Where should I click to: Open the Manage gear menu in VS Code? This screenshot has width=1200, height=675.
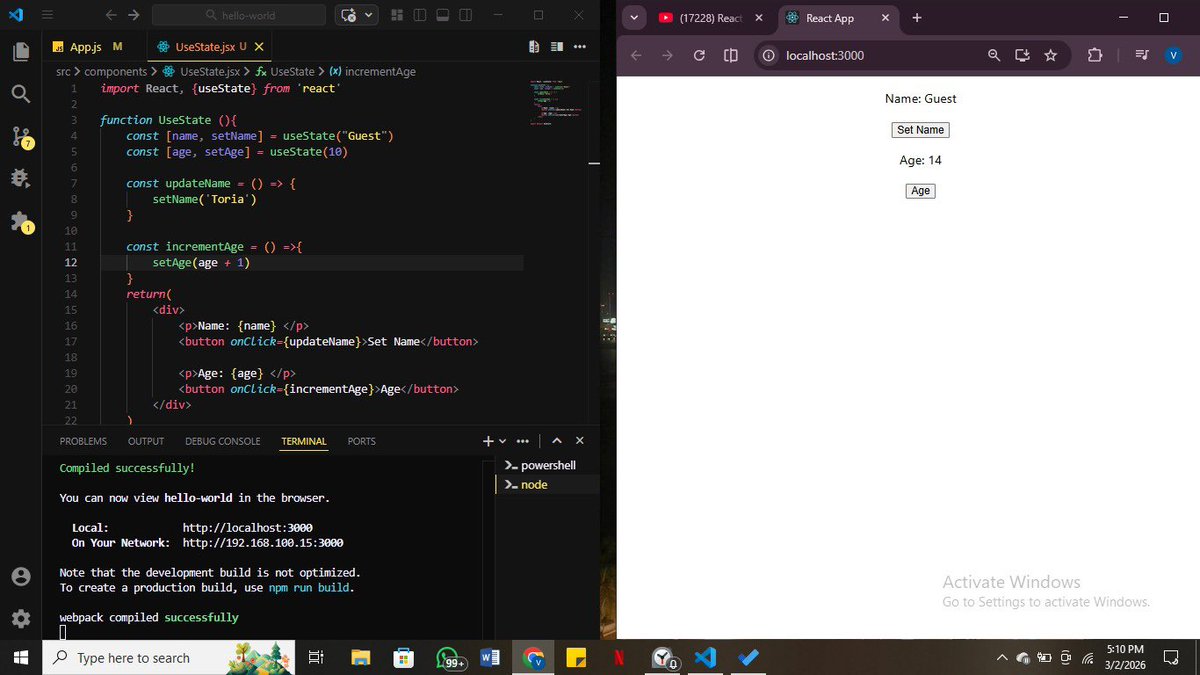tap(21, 618)
